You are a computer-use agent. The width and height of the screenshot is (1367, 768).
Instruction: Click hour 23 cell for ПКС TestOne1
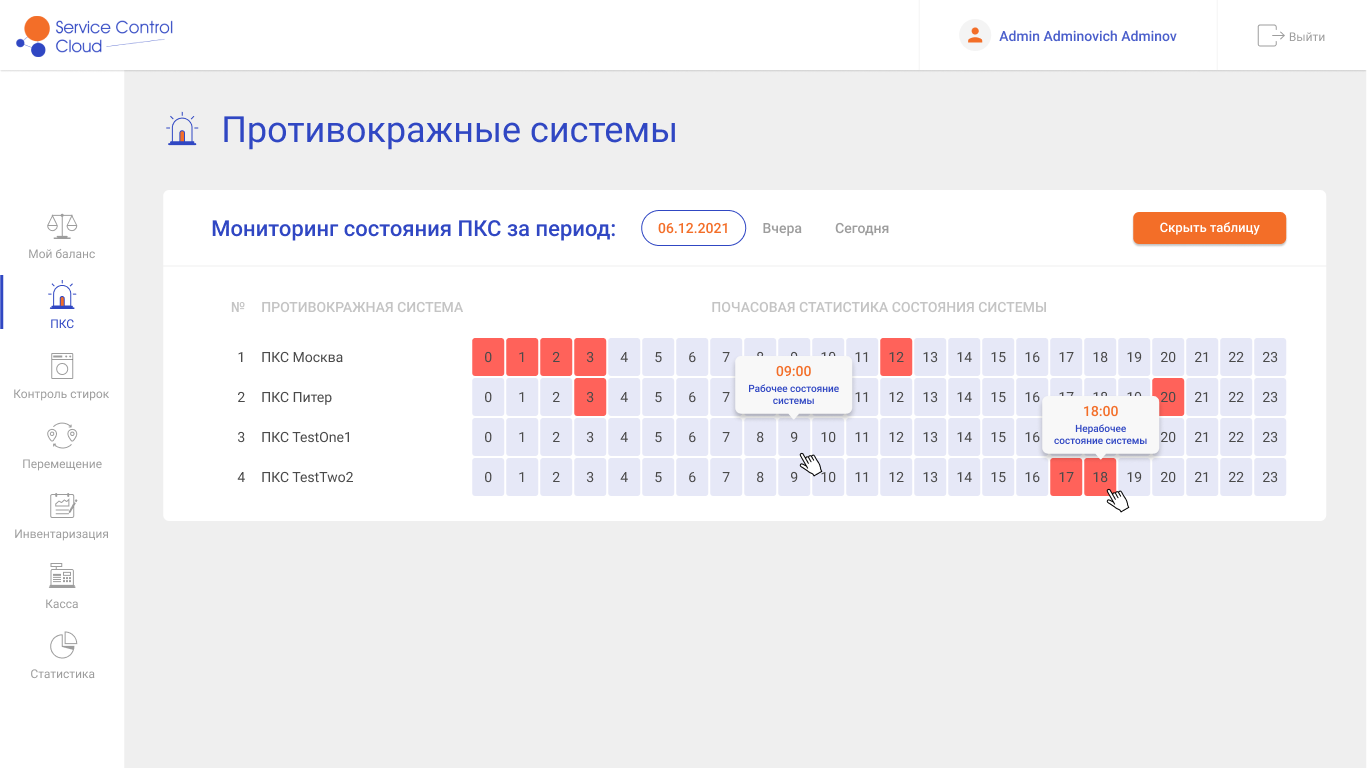(1270, 437)
